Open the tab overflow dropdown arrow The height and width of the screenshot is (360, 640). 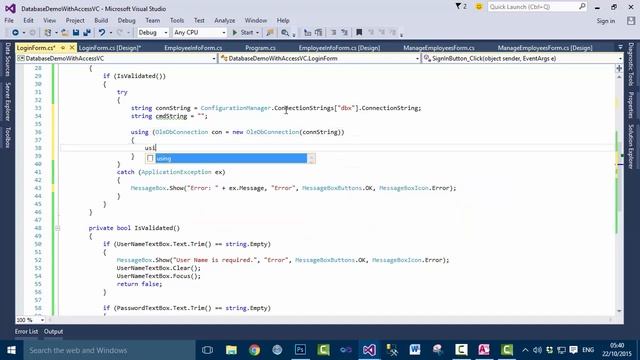point(620,48)
